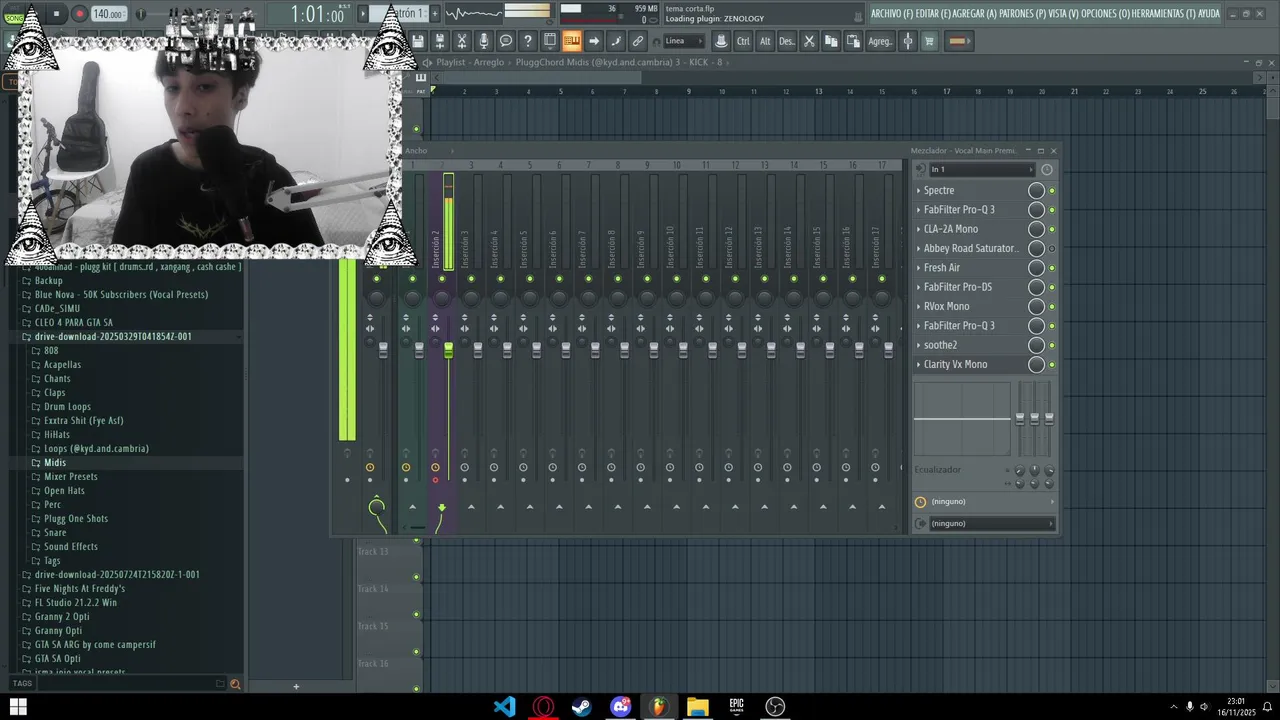Click the tuner fork icon beside Agreg.
The width and height of the screenshot is (1280, 720).
(908, 41)
